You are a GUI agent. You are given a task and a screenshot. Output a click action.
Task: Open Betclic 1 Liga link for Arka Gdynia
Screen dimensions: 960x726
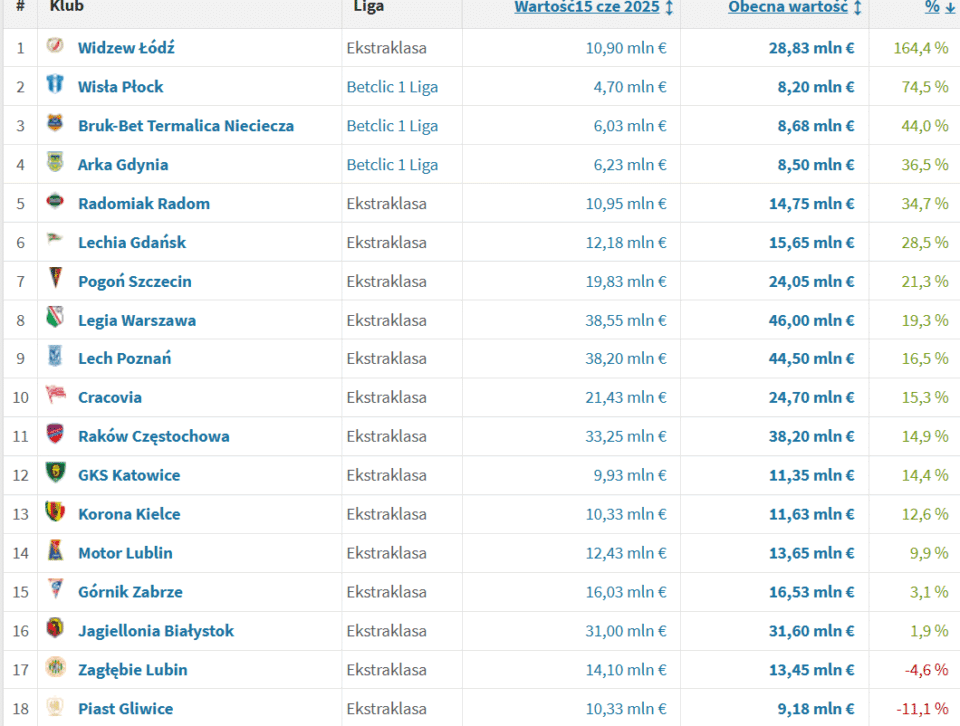pos(392,165)
